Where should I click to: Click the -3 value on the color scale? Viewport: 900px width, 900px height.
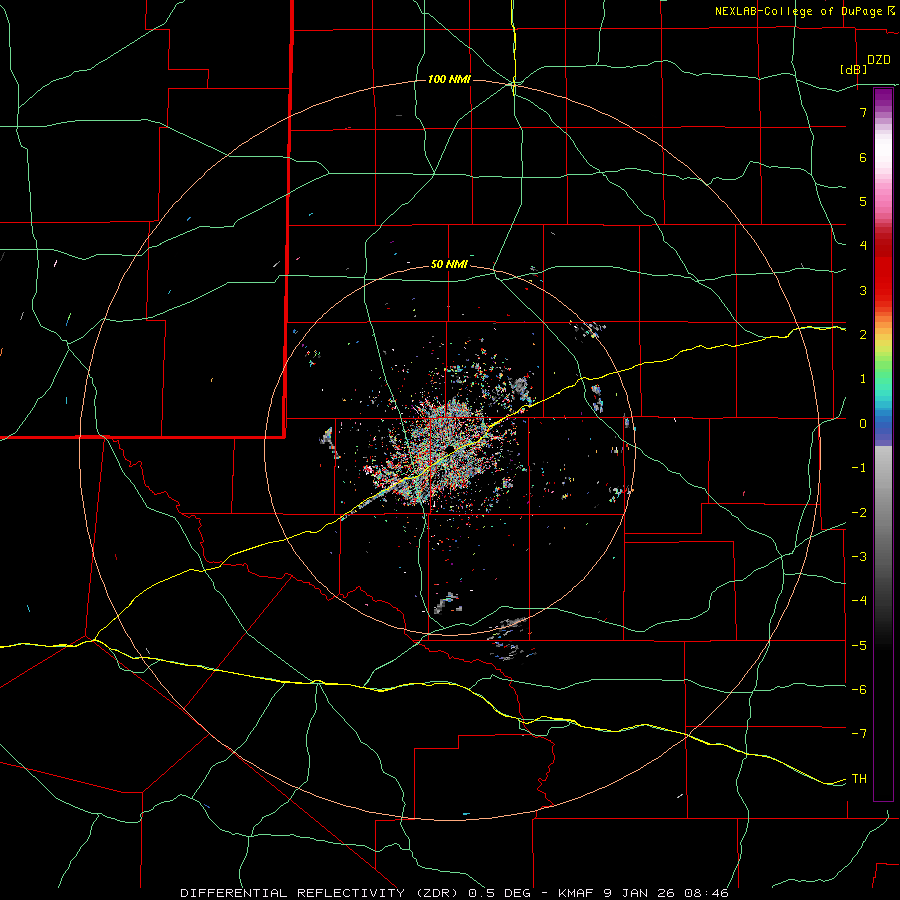[859, 556]
